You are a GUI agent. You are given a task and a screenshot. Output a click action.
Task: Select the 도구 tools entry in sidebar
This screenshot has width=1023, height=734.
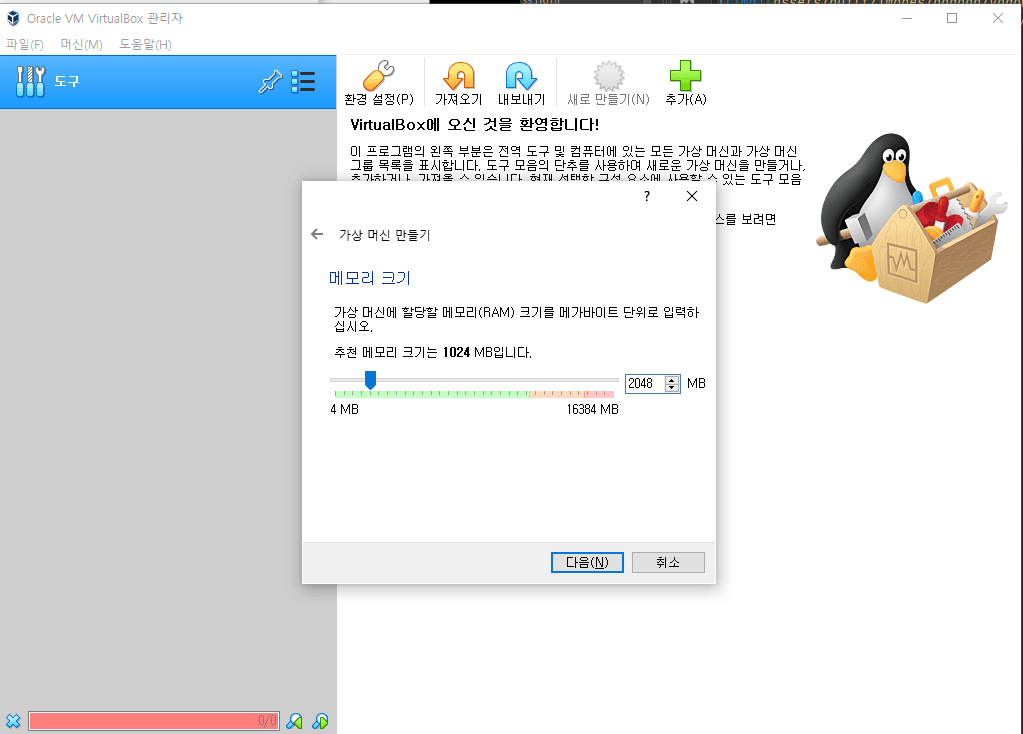pyautogui.click(x=168, y=82)
